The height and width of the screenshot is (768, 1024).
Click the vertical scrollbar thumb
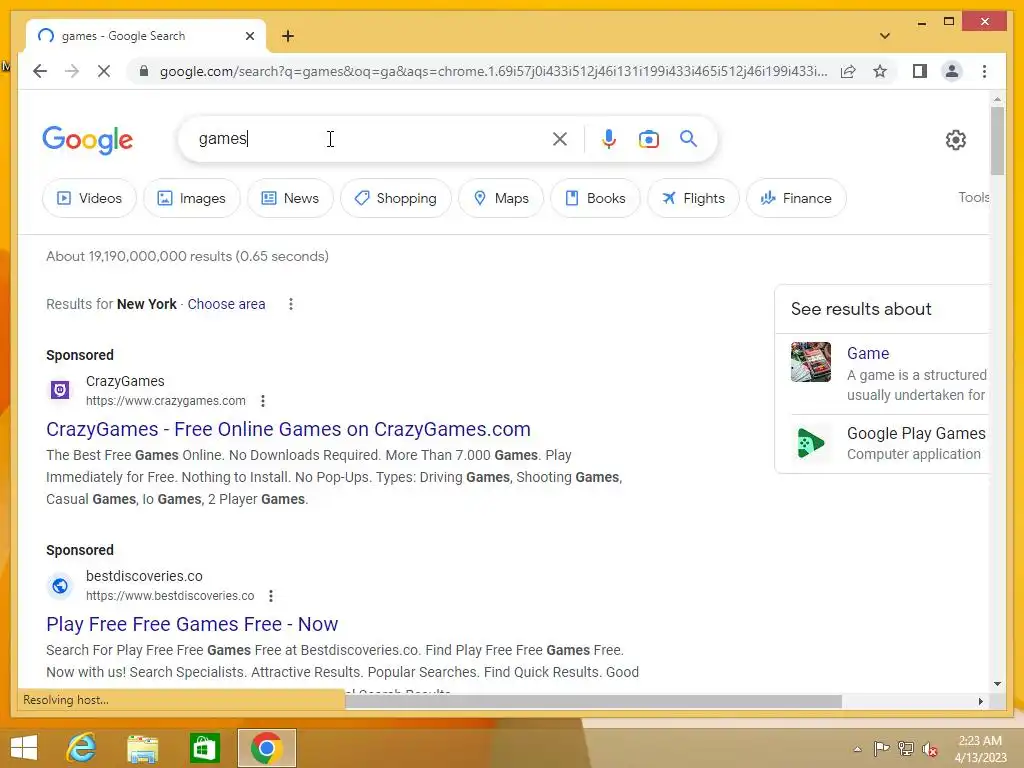pyautogui.click(x=997, y=140)
